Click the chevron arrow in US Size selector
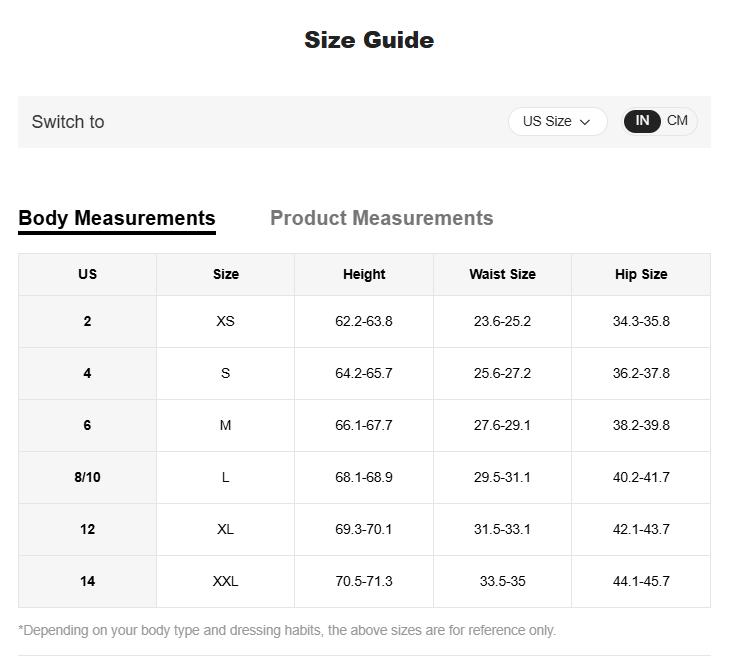This screenshot has height=658, width=732. [x=585, y=122]
